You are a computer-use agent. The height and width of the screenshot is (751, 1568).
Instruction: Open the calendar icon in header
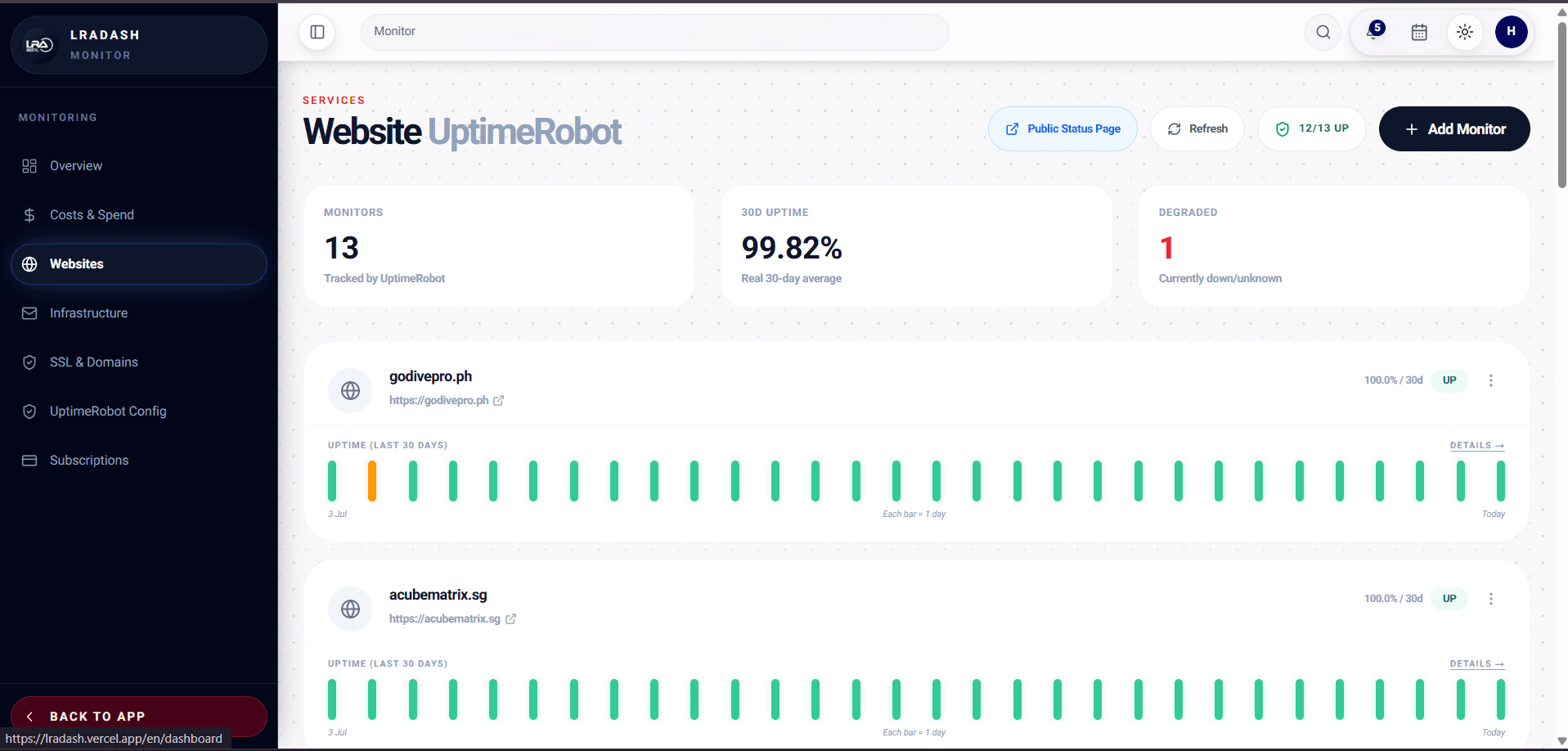click(1419, 32)
